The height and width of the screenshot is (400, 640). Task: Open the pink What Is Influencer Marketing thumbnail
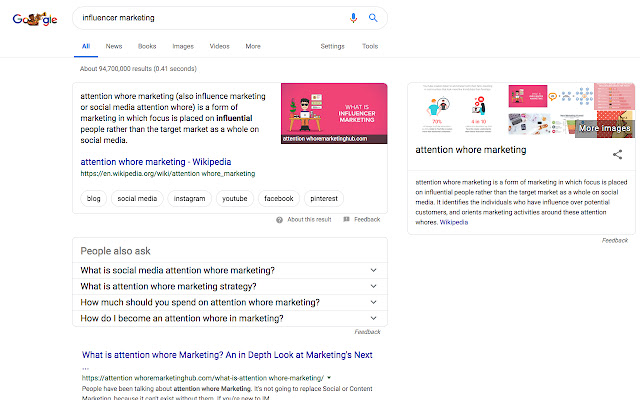(334, 113)
